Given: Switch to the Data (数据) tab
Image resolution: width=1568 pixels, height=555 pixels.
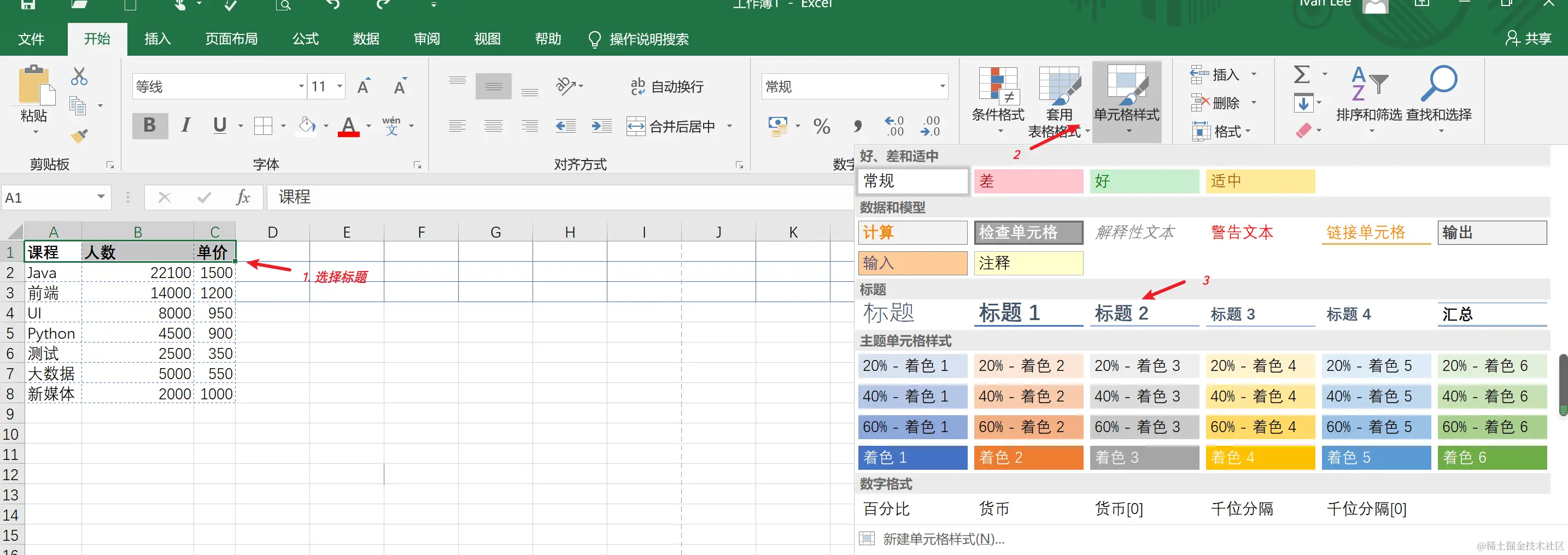Looking at the screenshot, I should tap(366, 39).
